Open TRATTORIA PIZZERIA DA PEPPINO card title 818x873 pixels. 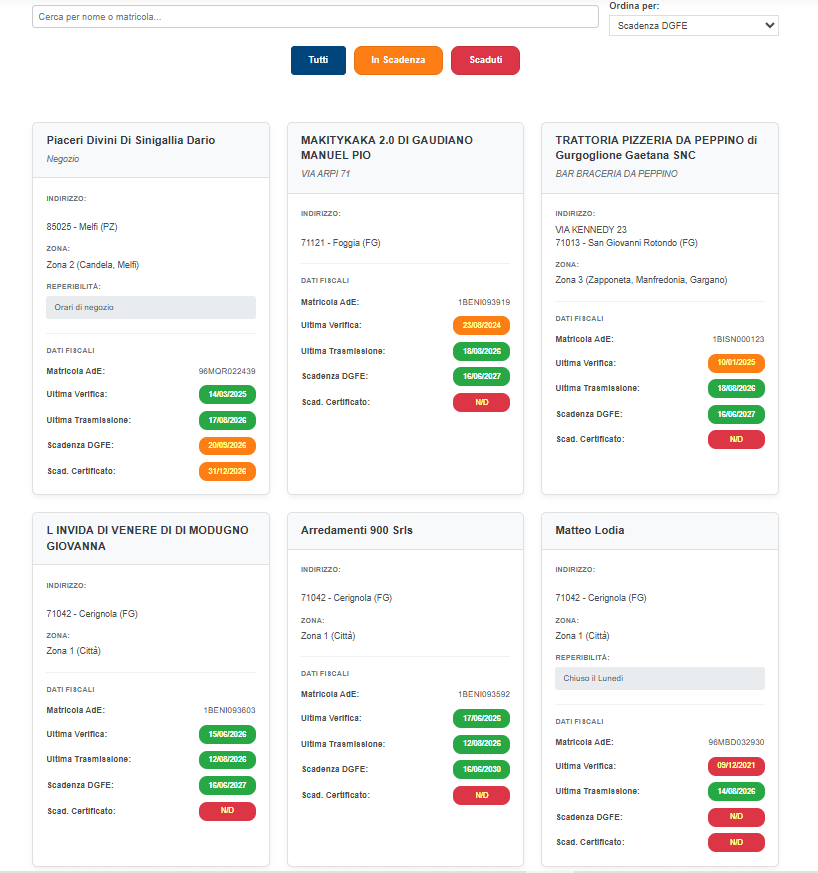click(x=656, y=148)
